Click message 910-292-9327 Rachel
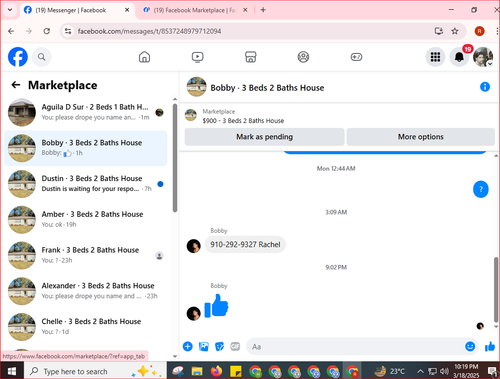This screenshot has height=379, width=500. [245, 244]
